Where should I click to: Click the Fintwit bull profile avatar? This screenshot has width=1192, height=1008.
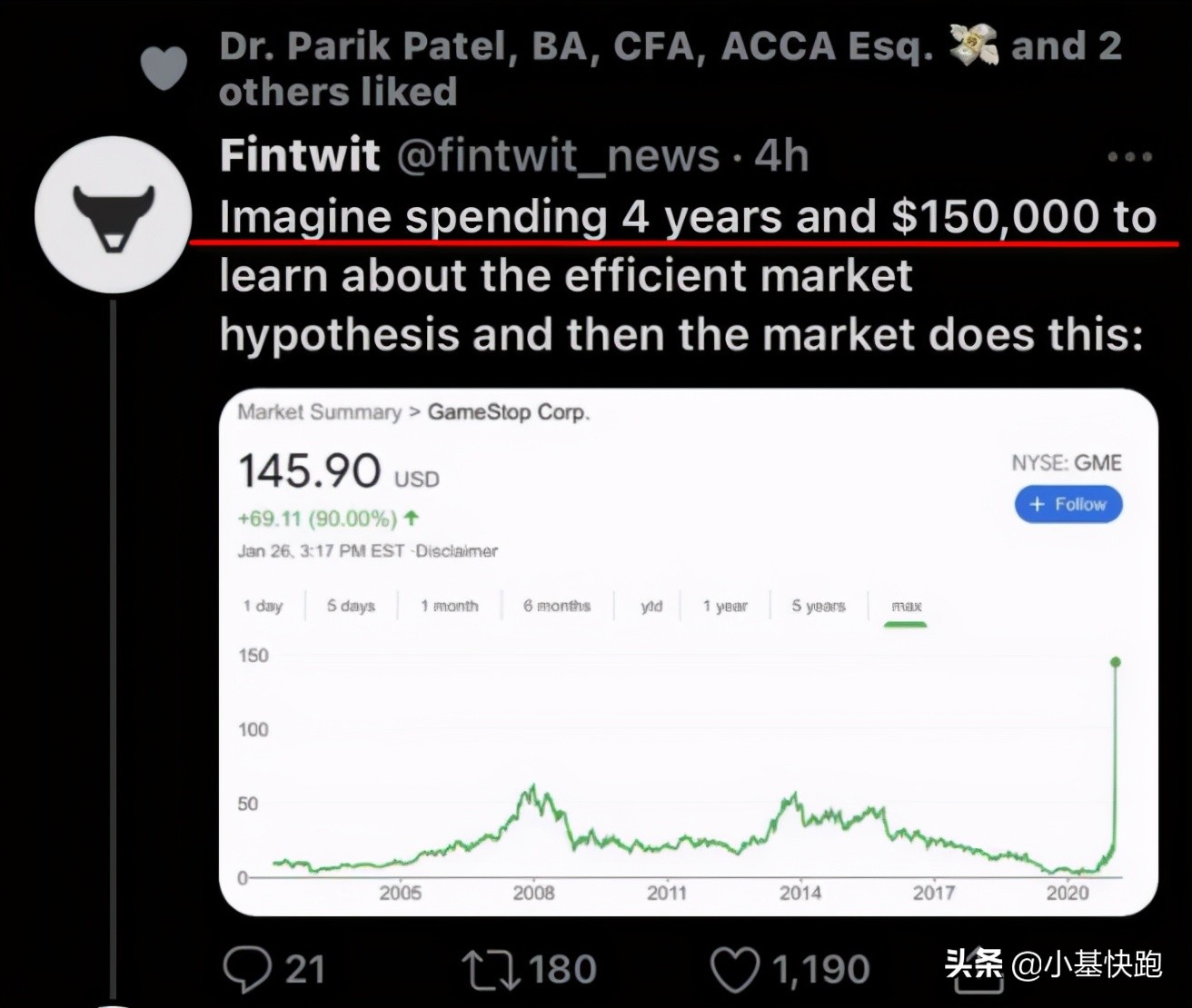tap(114, 214)
